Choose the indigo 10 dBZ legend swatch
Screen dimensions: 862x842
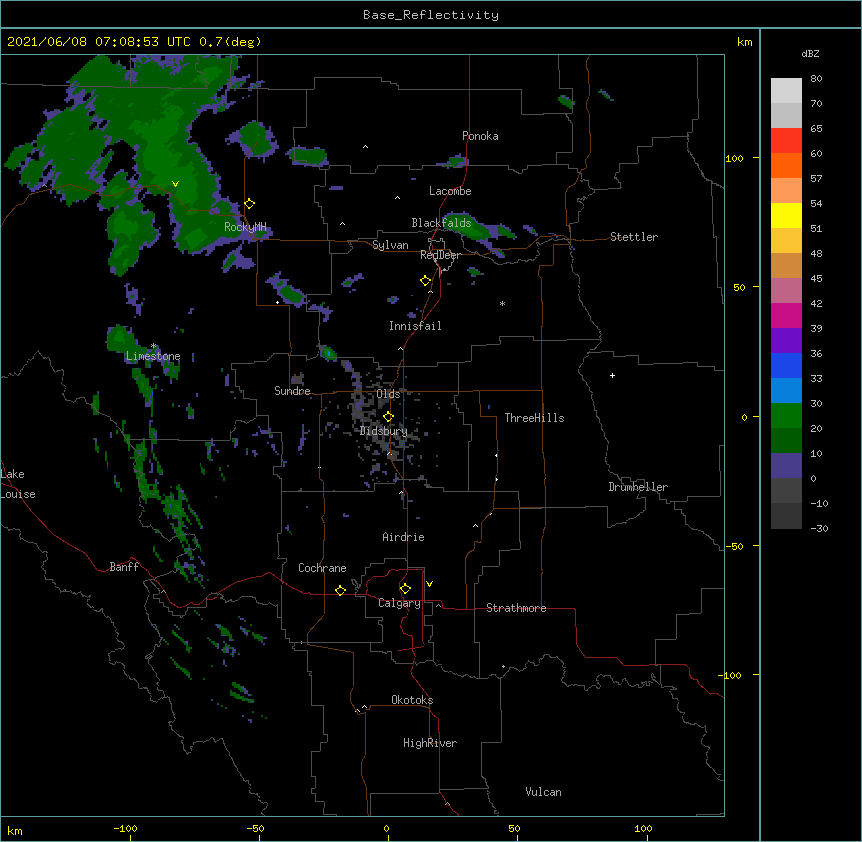tap(786, 466)
